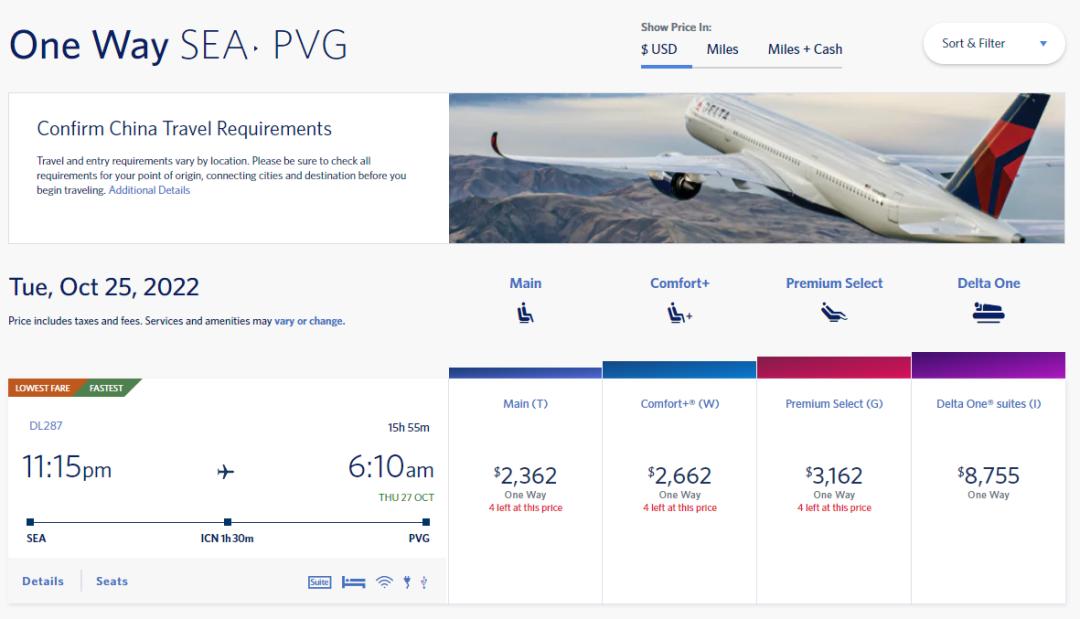The height and width of the screenshot is (619, 1080).
Task: Open the Sort & Filter dropdown
Action: (x=994, y=44)
